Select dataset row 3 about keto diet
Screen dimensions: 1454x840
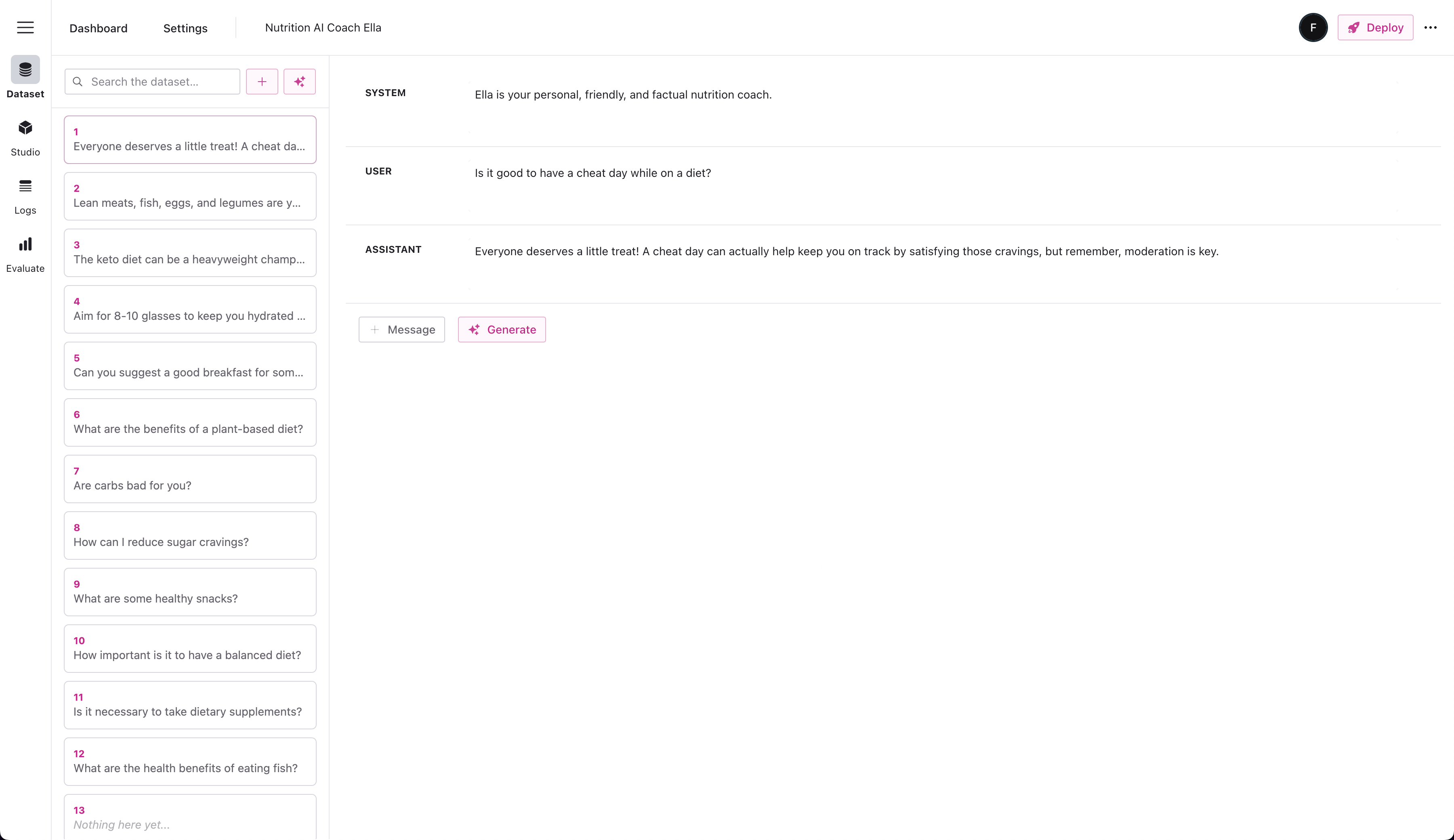point(190,253)
